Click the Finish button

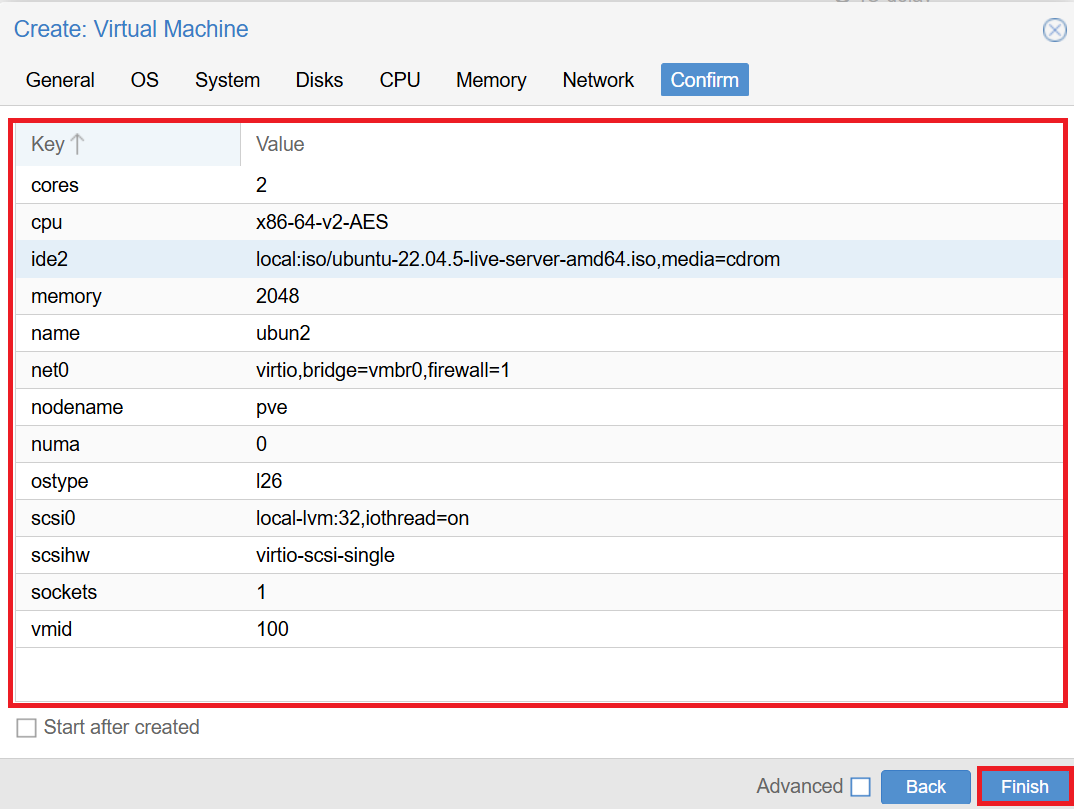pyautogui.click(x=1024, y=787)
